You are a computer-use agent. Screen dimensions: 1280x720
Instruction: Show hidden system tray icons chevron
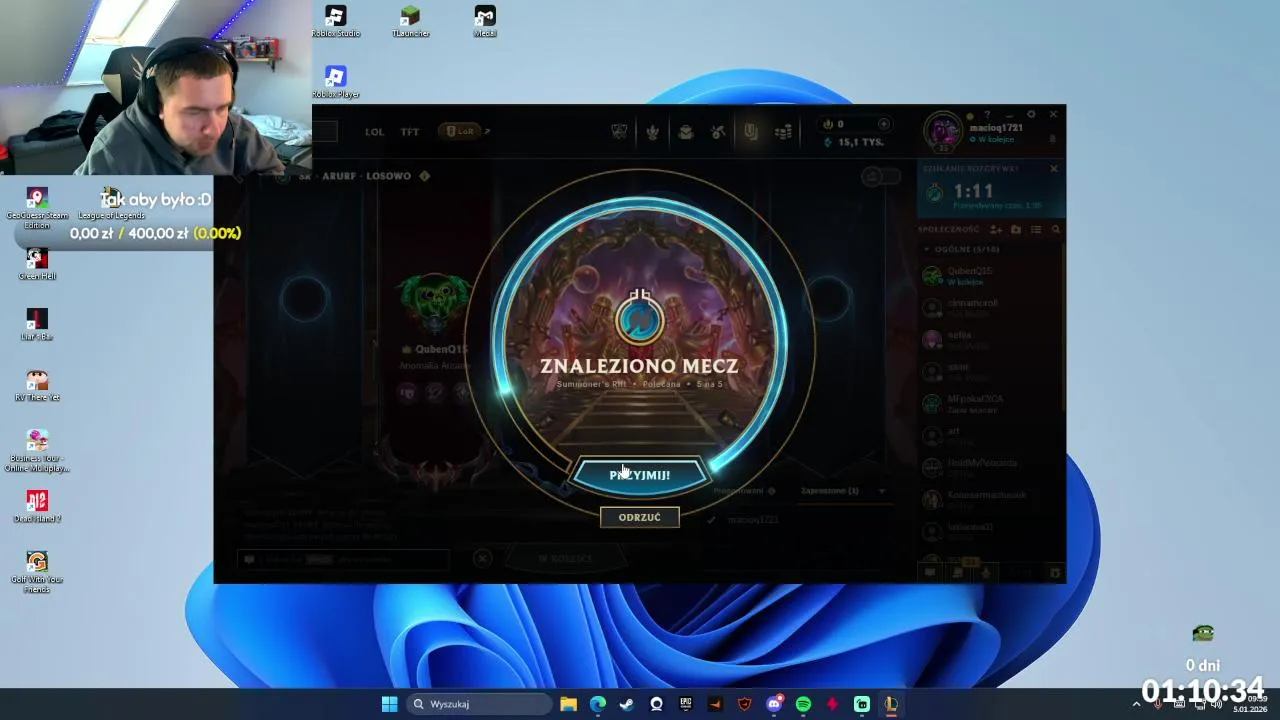(1136, 704)
